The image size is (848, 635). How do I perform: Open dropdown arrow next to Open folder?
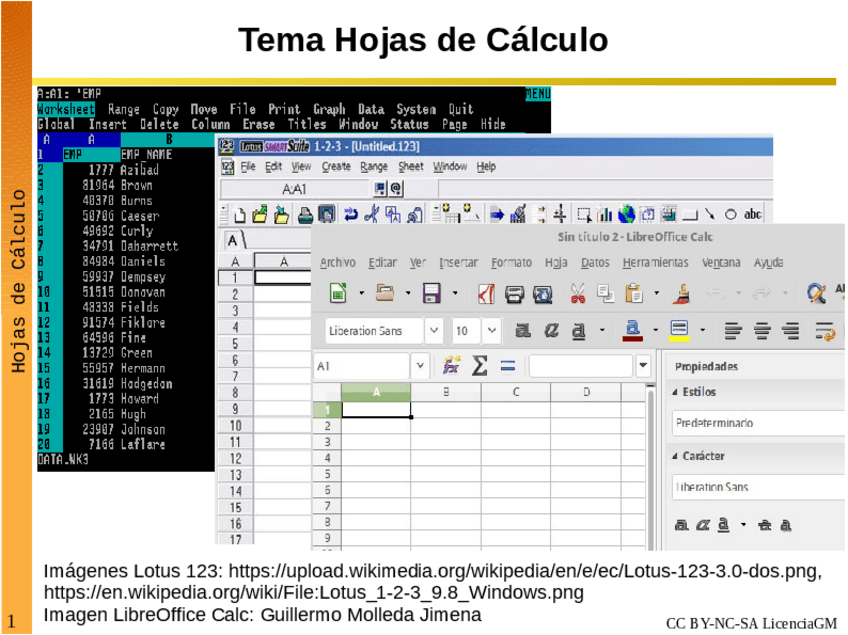[408, 293]
